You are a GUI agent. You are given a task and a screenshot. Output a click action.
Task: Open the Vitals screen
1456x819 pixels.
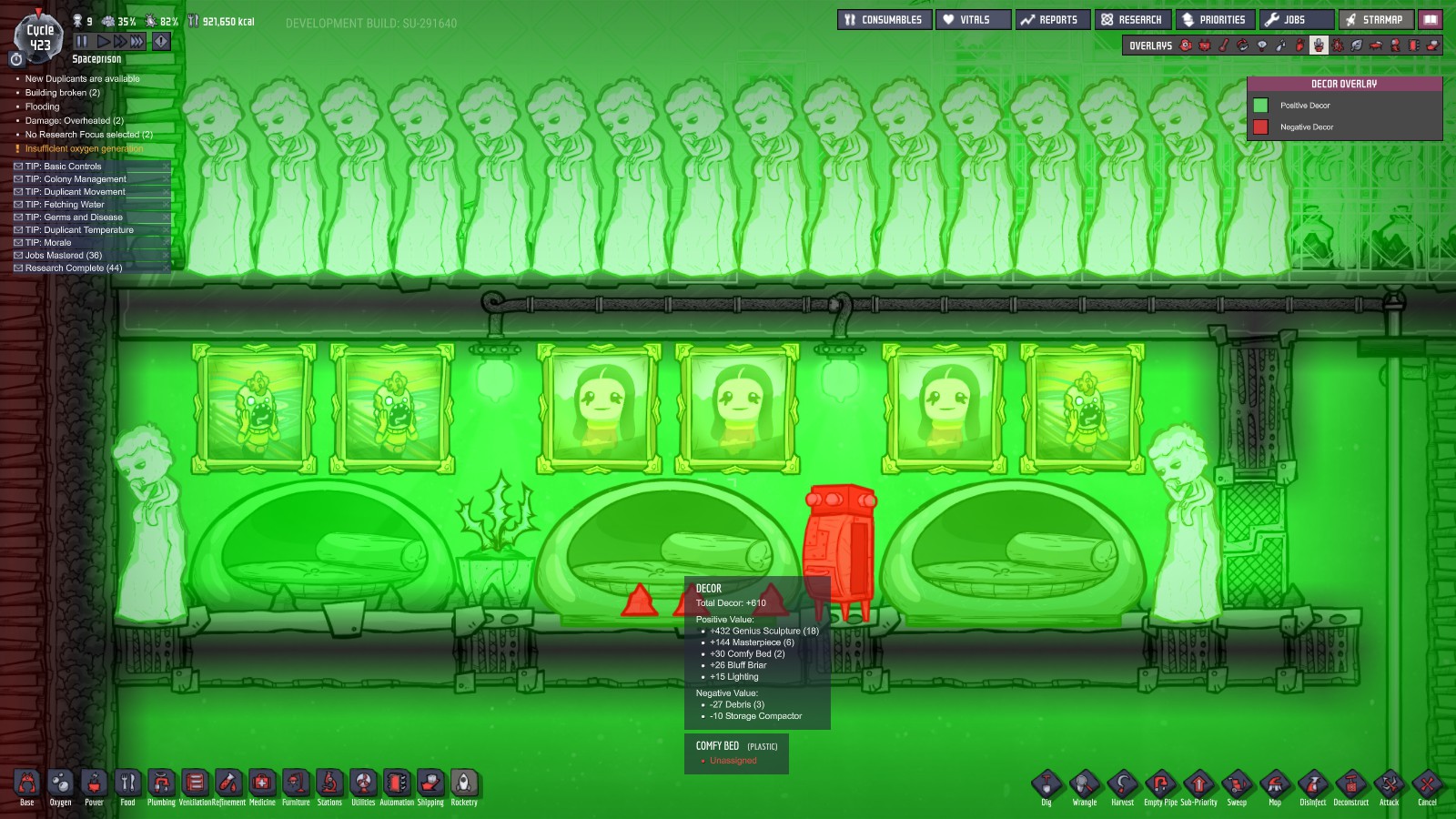[975, 19]
